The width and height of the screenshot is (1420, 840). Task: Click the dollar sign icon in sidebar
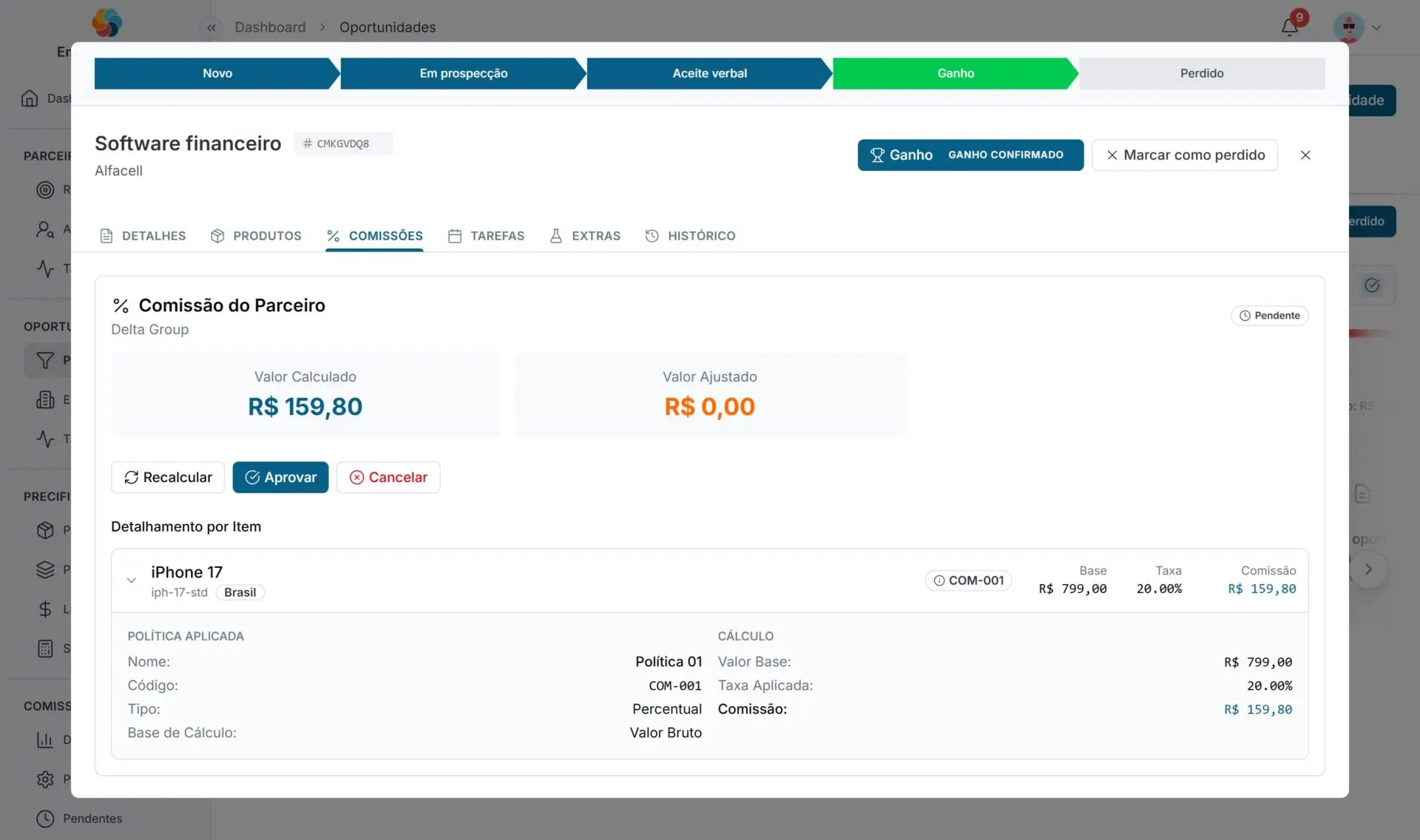(45, 609)
